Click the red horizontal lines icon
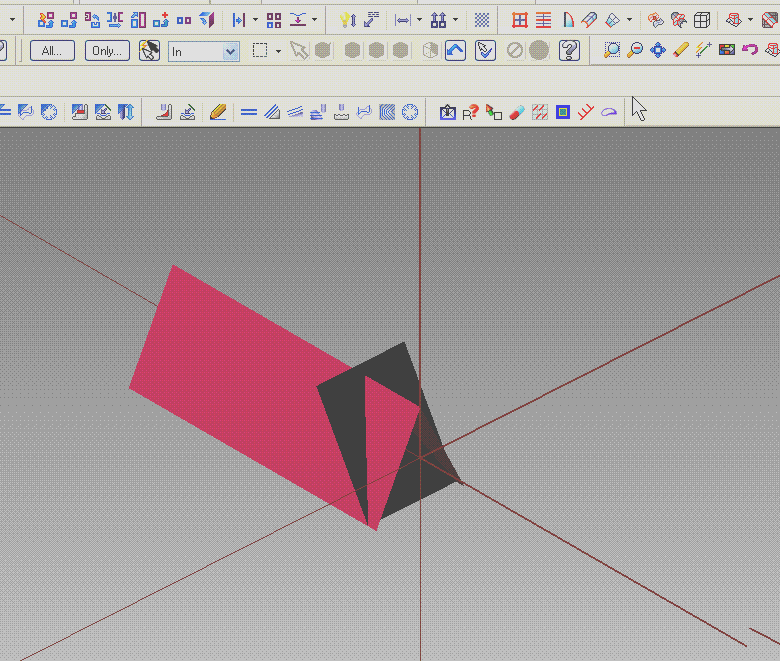This screenshot has height=661, width=780. click(543, 20)
